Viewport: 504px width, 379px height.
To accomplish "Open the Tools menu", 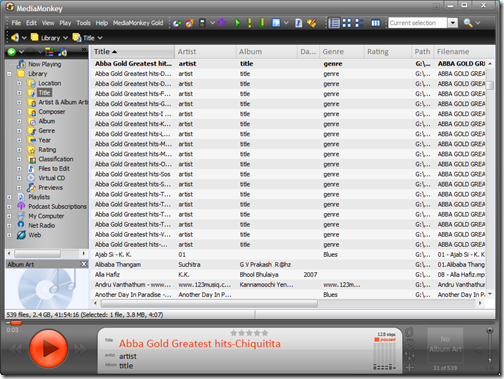I will pyautogui.click(x=83, y=23).
